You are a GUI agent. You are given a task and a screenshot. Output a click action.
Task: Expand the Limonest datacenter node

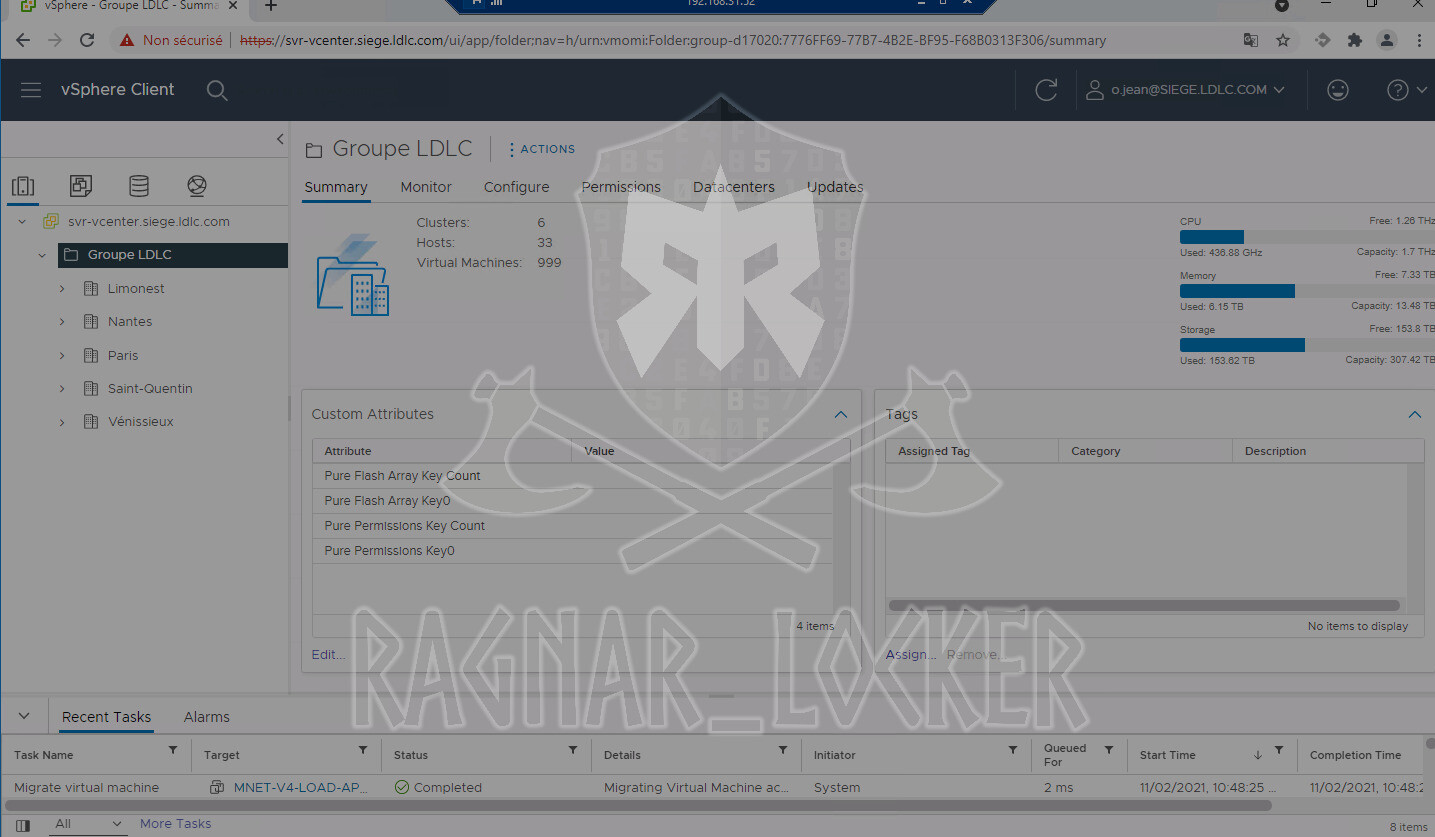pos(62,289)
